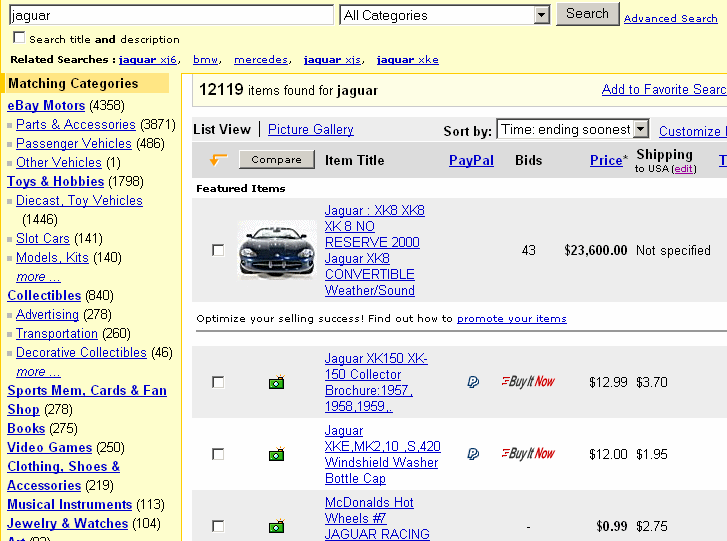Click Buy It Now logo for XK150 brochure
Image resolution: width=727 pixels, height=541 pixels.
coord(528,382)
